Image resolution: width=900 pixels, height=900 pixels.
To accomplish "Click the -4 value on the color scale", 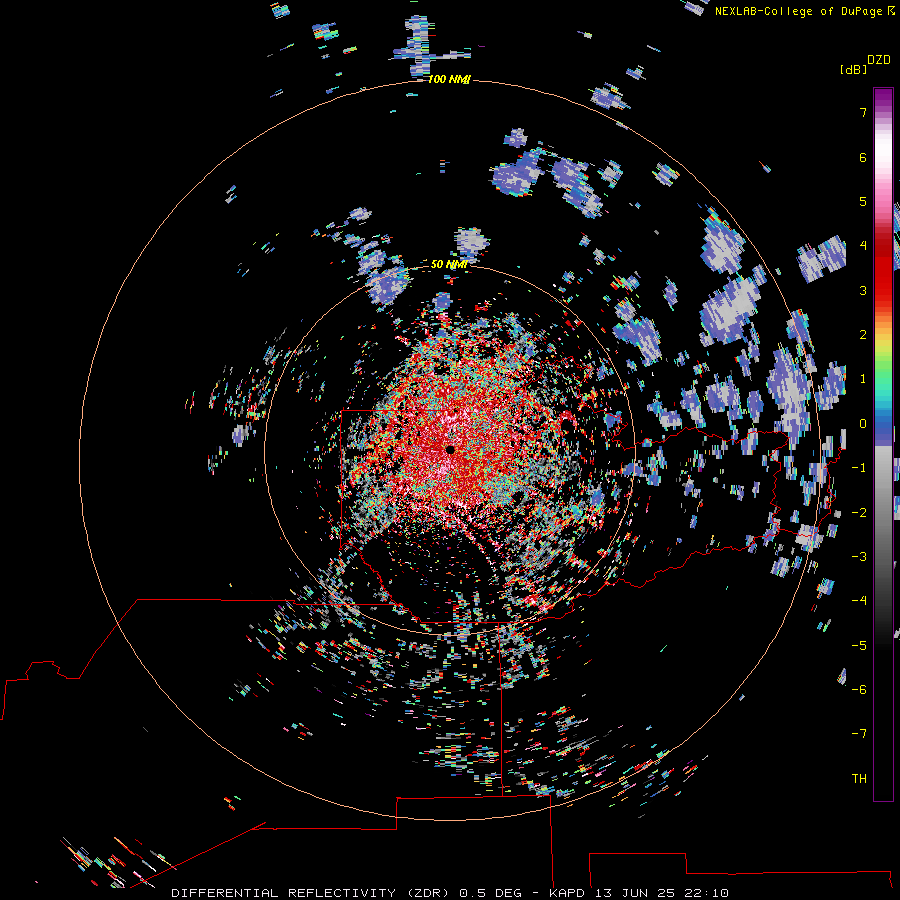I will click(859, 601).
